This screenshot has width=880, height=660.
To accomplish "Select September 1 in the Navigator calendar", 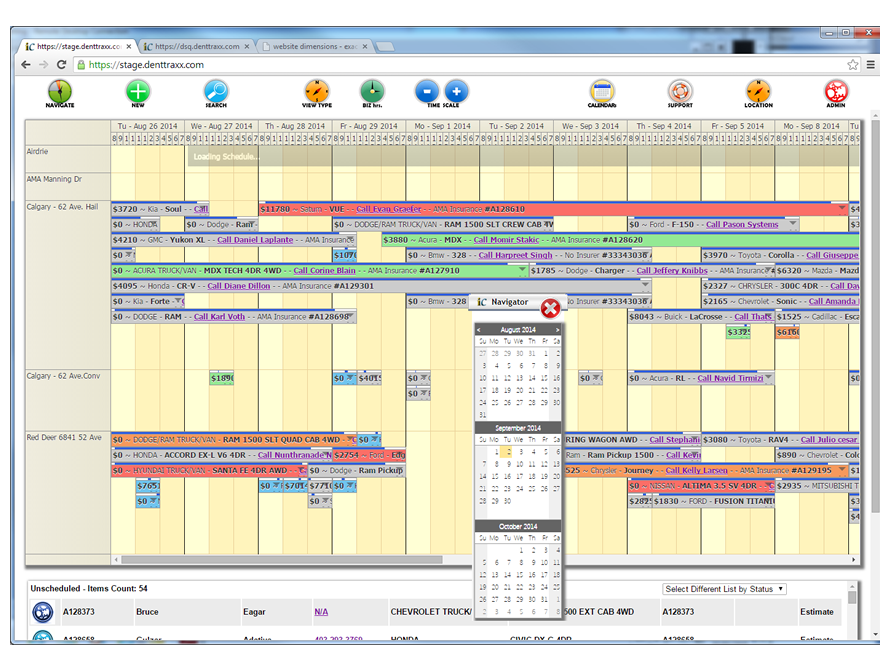I will click(x=495, y=452).
